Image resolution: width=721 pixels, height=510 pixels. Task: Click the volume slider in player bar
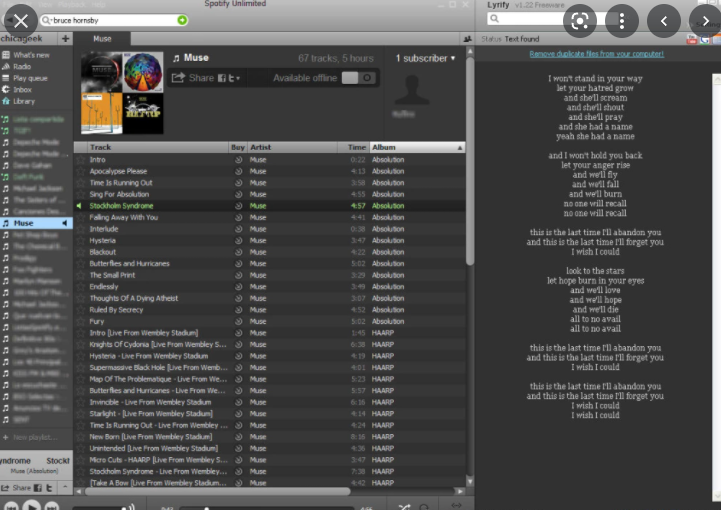click(99, 508)
